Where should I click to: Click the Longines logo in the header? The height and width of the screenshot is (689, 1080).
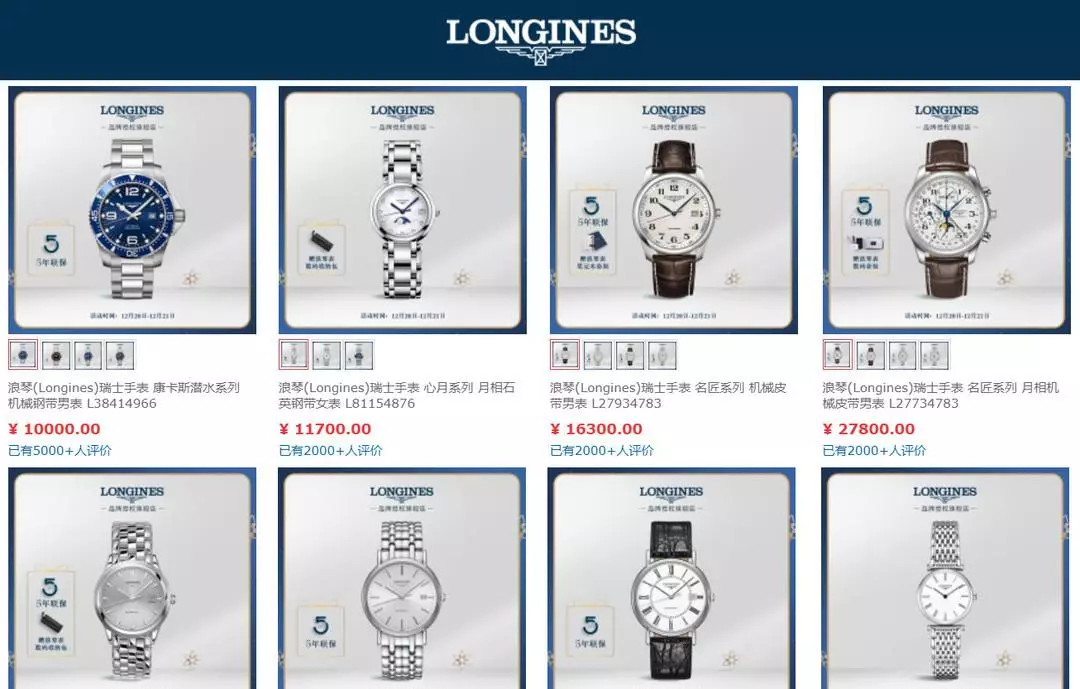pos(541,41)
